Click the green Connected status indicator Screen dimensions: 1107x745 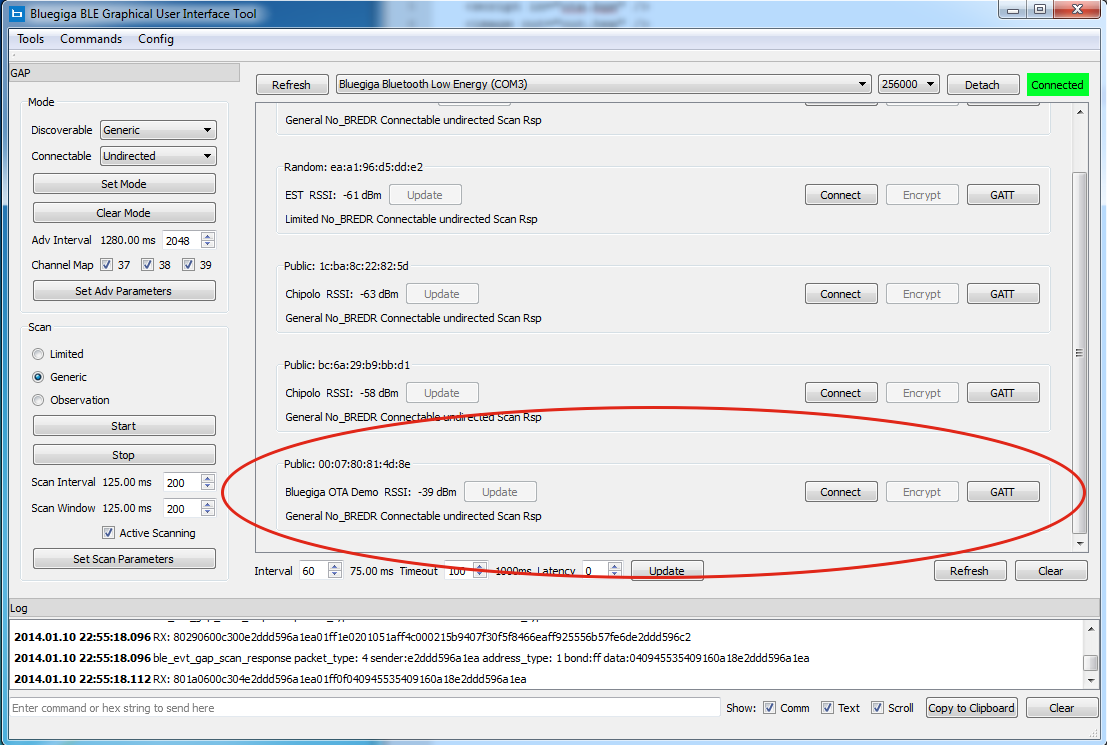point(1057,85)
